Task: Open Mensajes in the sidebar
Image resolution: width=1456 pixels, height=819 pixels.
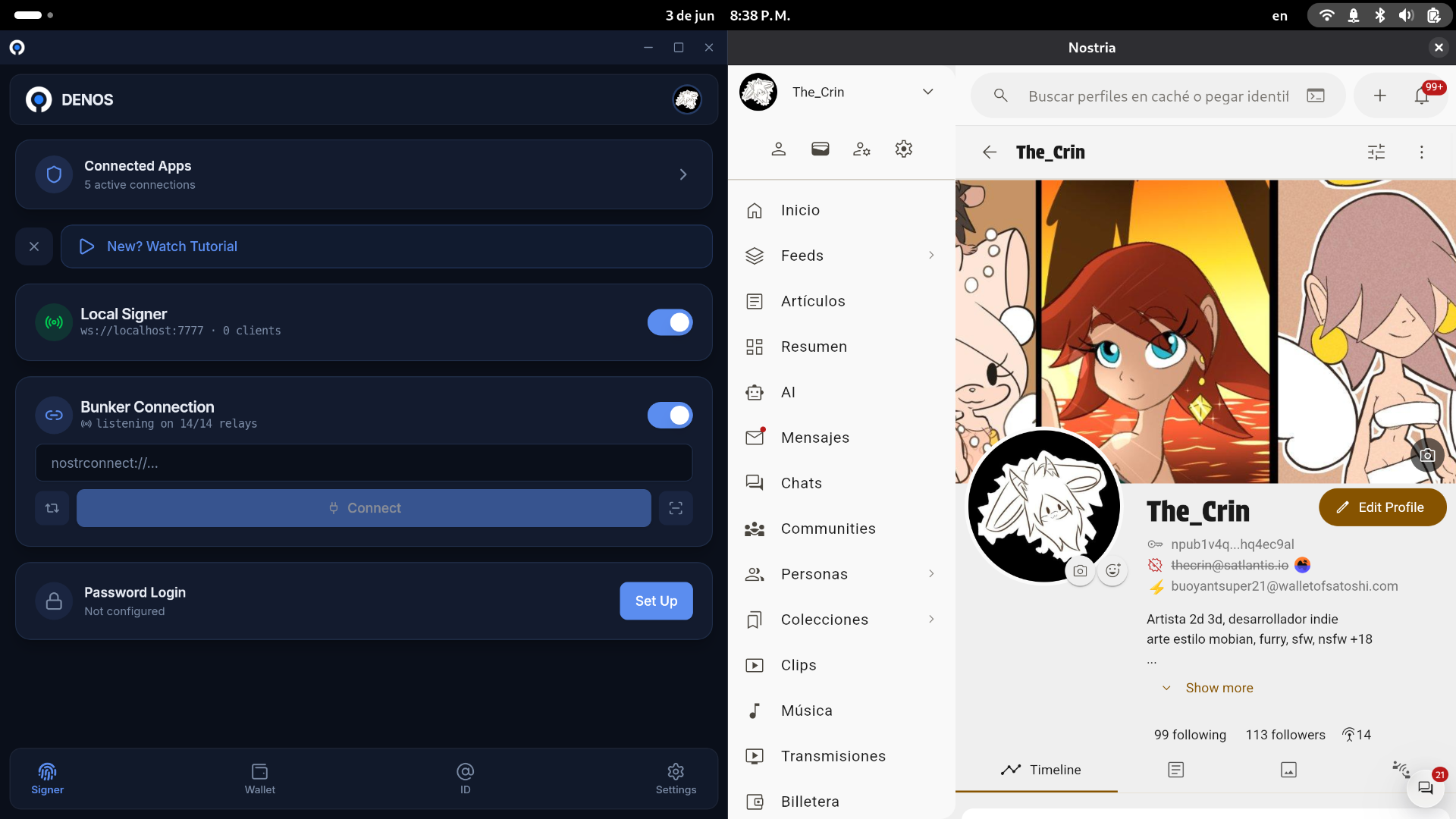Action: point(840,438)
